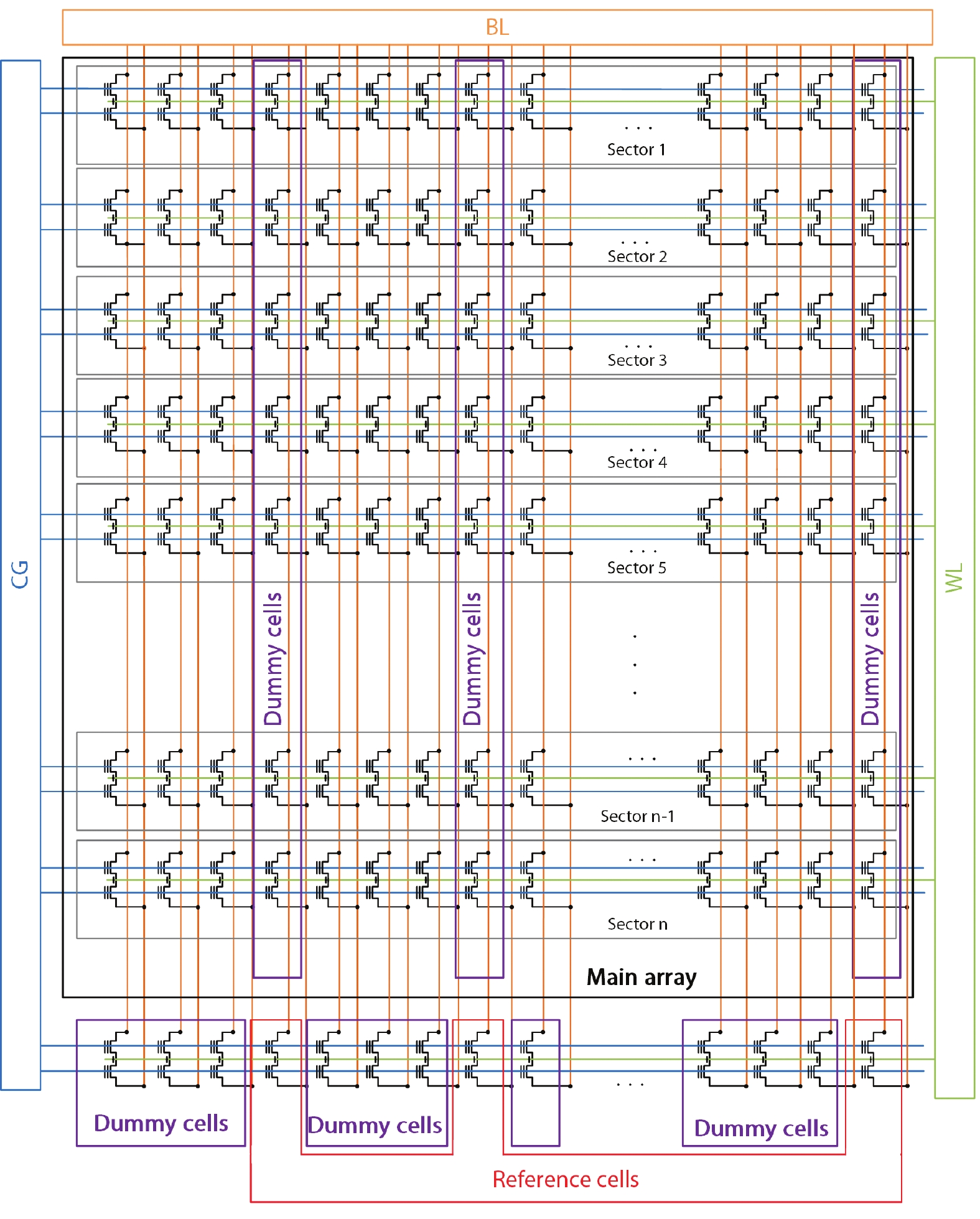This screenshot has width=980, height=1219.
Task: Click the green WL block label
Action: [x=954, y=577]
